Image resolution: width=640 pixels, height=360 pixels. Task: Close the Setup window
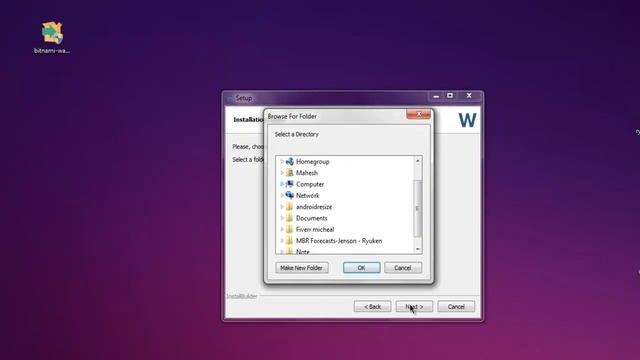click(x=469, y=96)
